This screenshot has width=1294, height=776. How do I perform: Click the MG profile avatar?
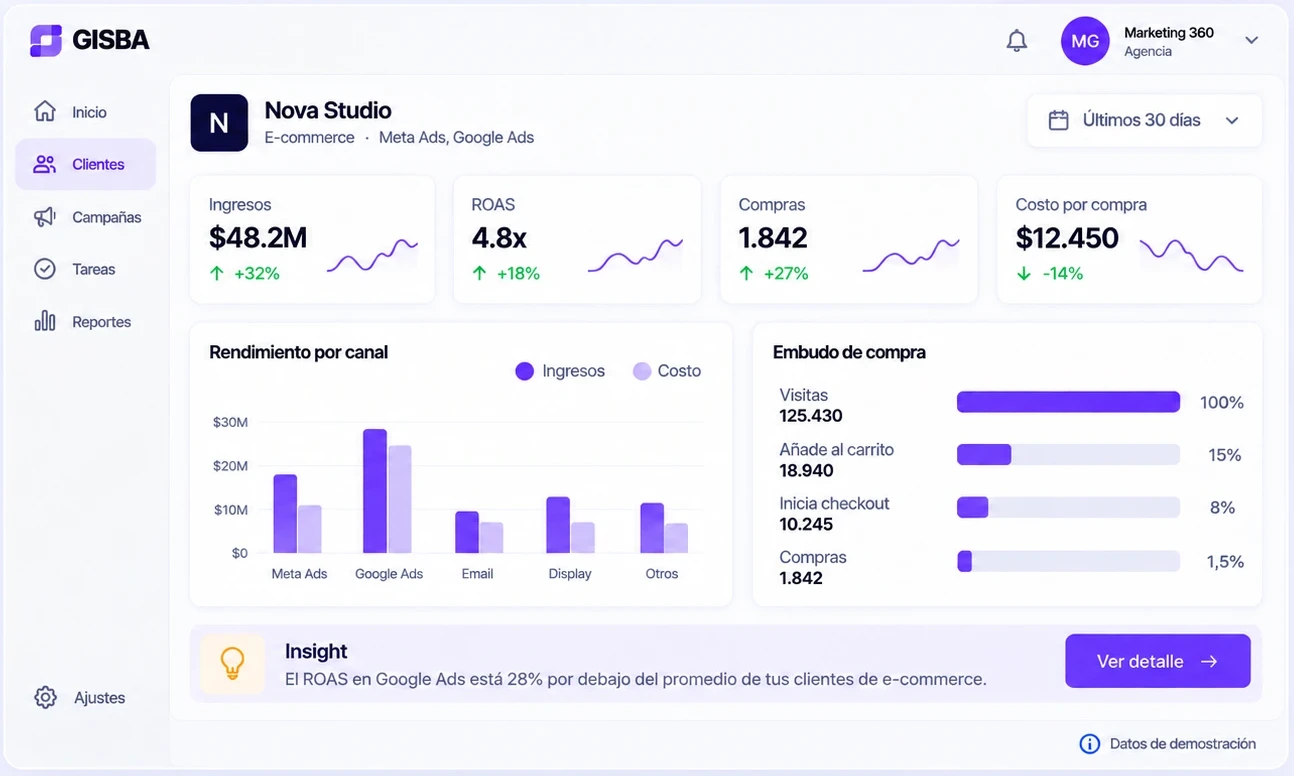click(1085, 41)
